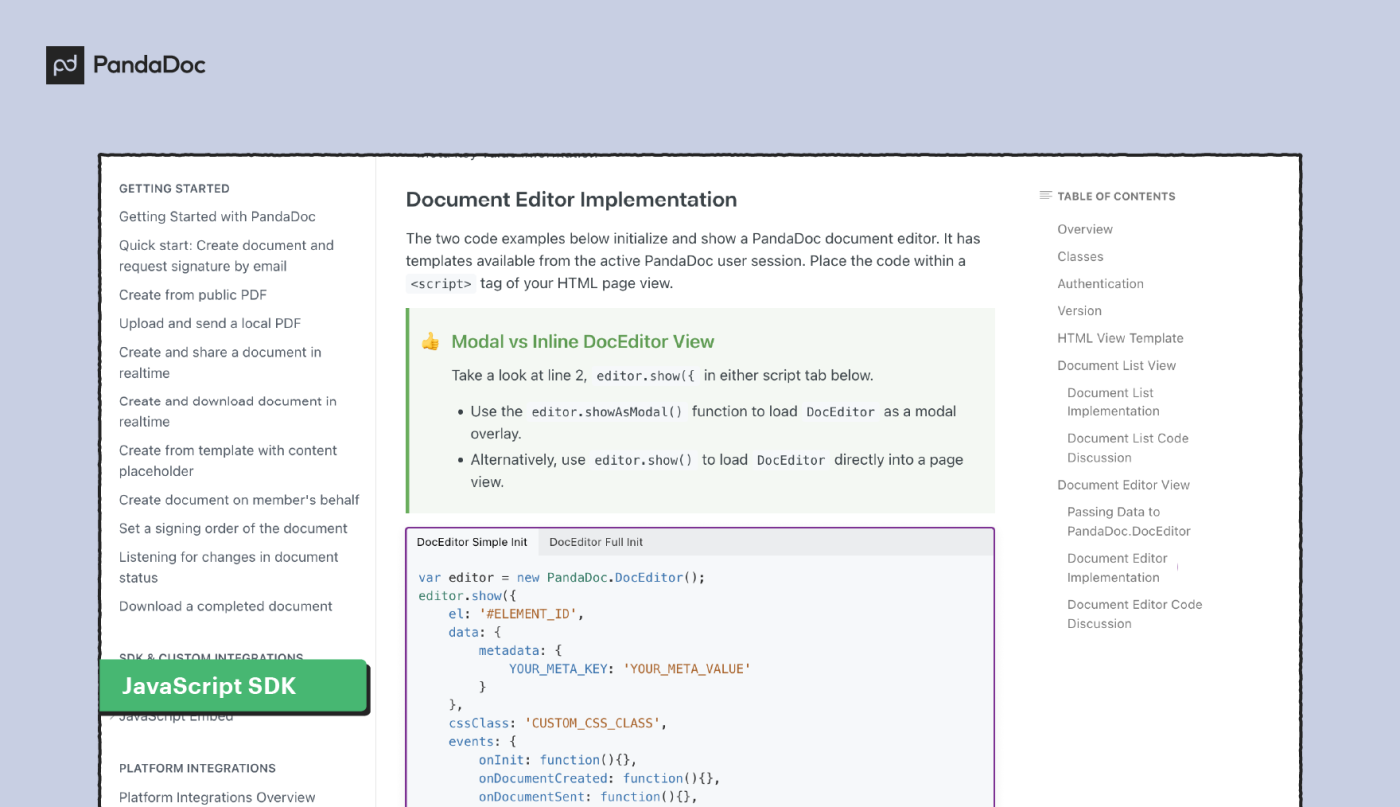Click the PLATFORM INTEGRATIONS sidebar heading
1400x807 pixels.
[197, 769]
